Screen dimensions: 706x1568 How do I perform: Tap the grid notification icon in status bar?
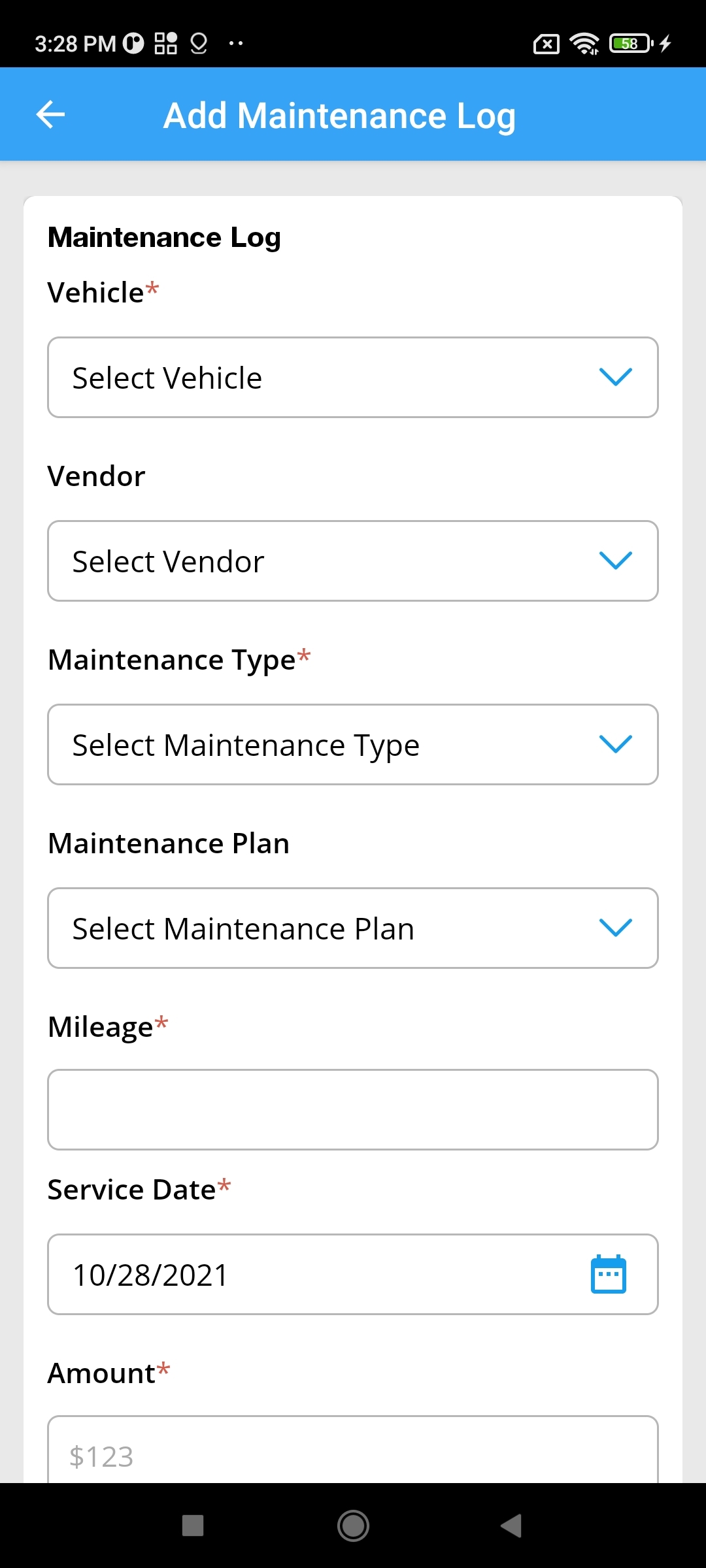tap(166, 44)
